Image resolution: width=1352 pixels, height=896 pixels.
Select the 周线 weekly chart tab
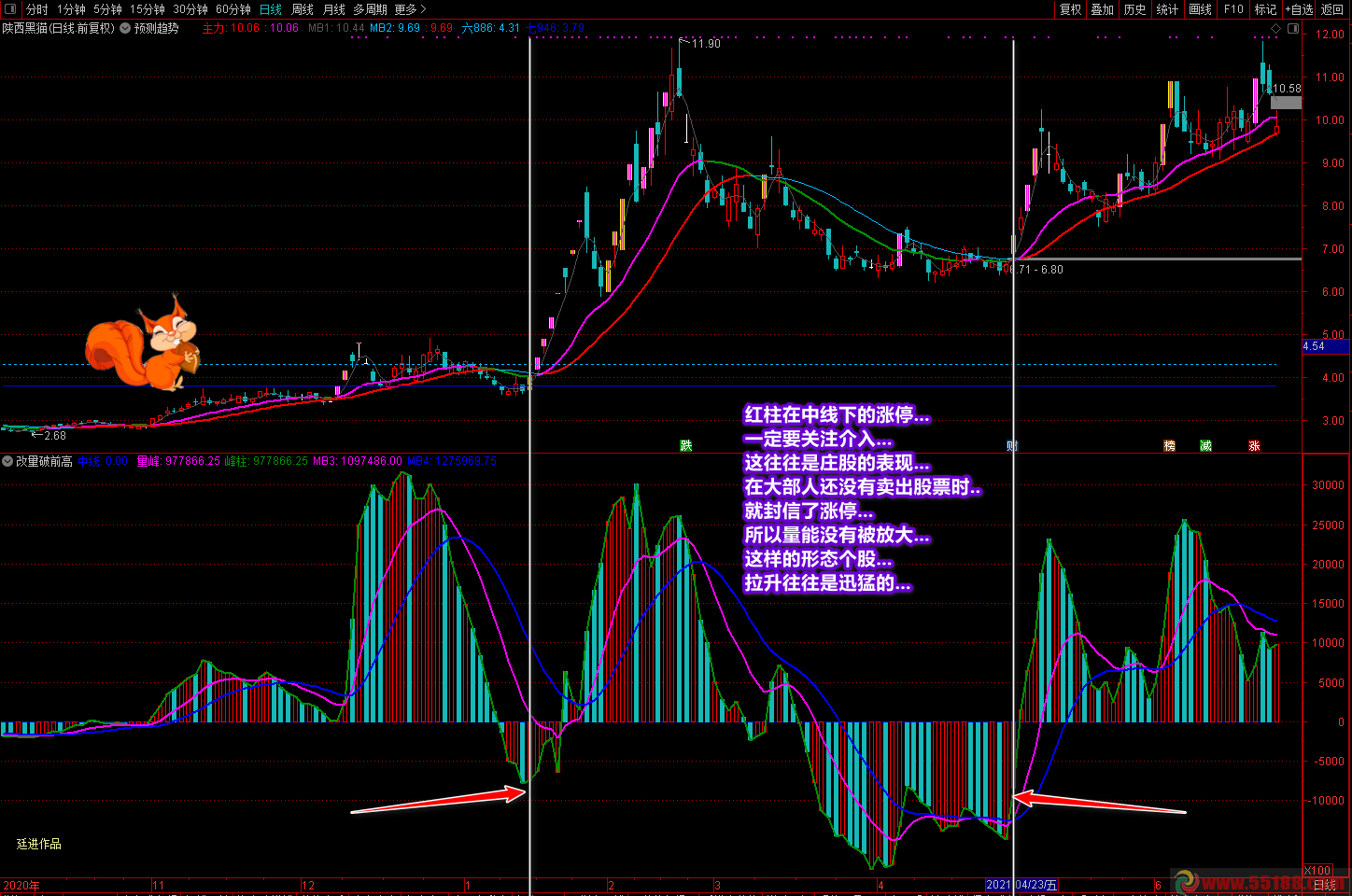[303, 9]
